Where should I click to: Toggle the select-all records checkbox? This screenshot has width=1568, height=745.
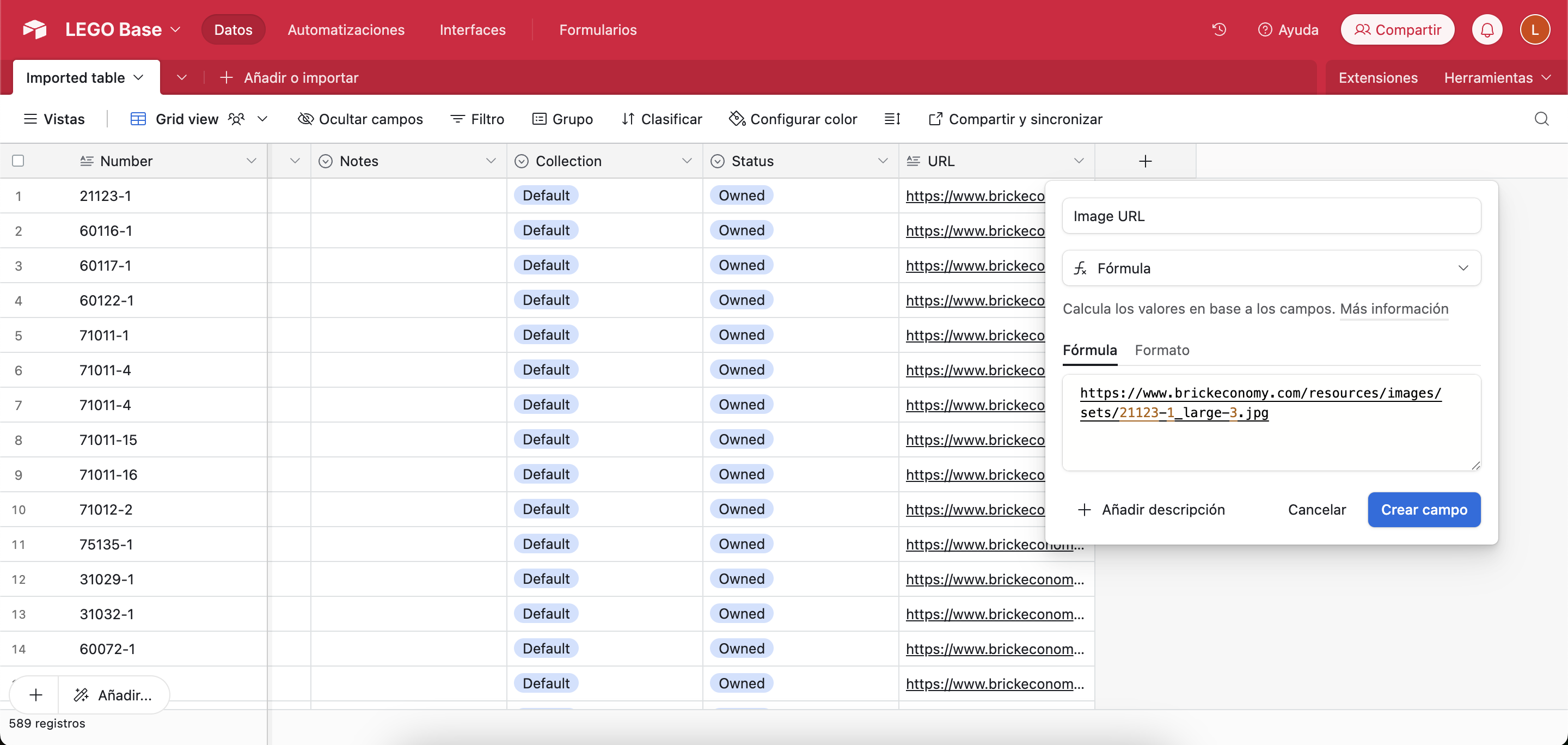19,161
